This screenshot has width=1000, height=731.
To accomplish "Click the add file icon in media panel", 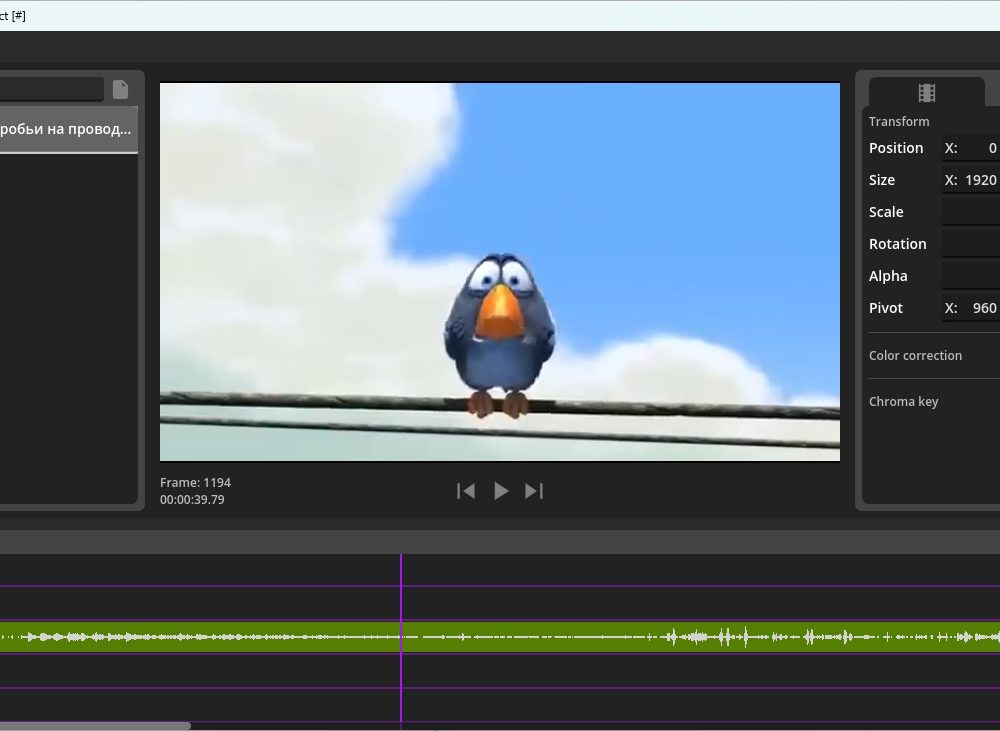I will point(120,90).
